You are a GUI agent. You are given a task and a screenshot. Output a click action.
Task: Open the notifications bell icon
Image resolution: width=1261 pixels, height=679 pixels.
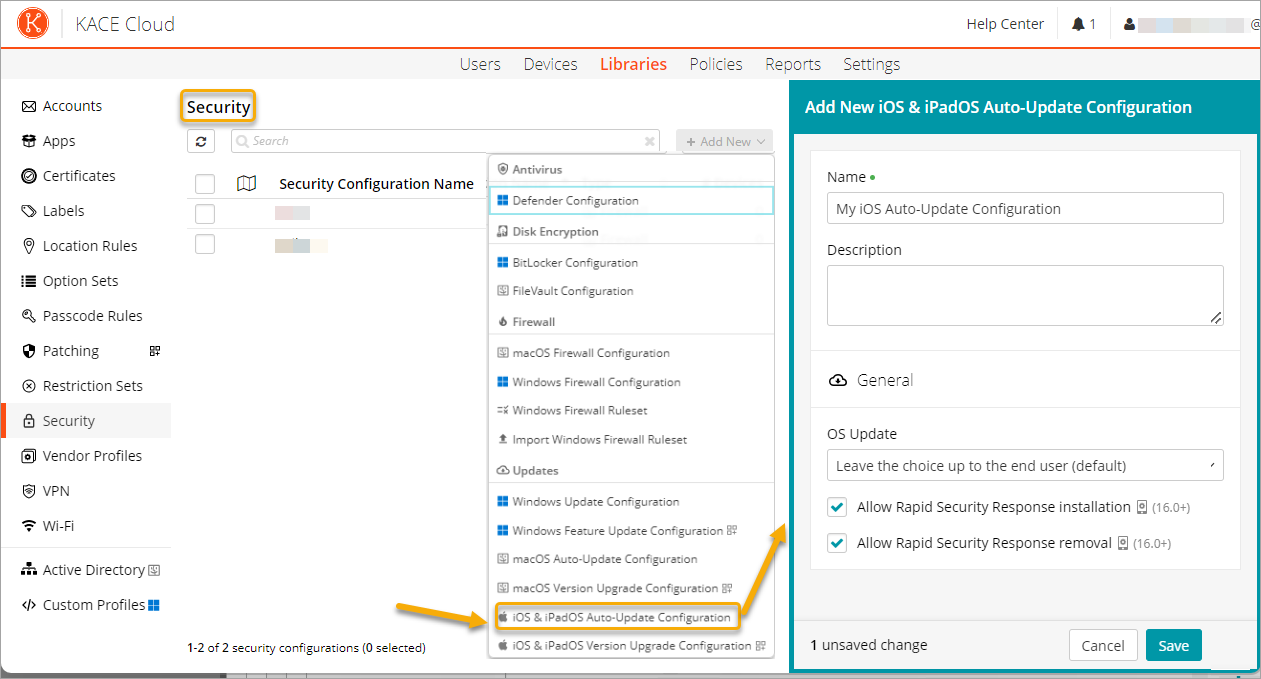1078,24
